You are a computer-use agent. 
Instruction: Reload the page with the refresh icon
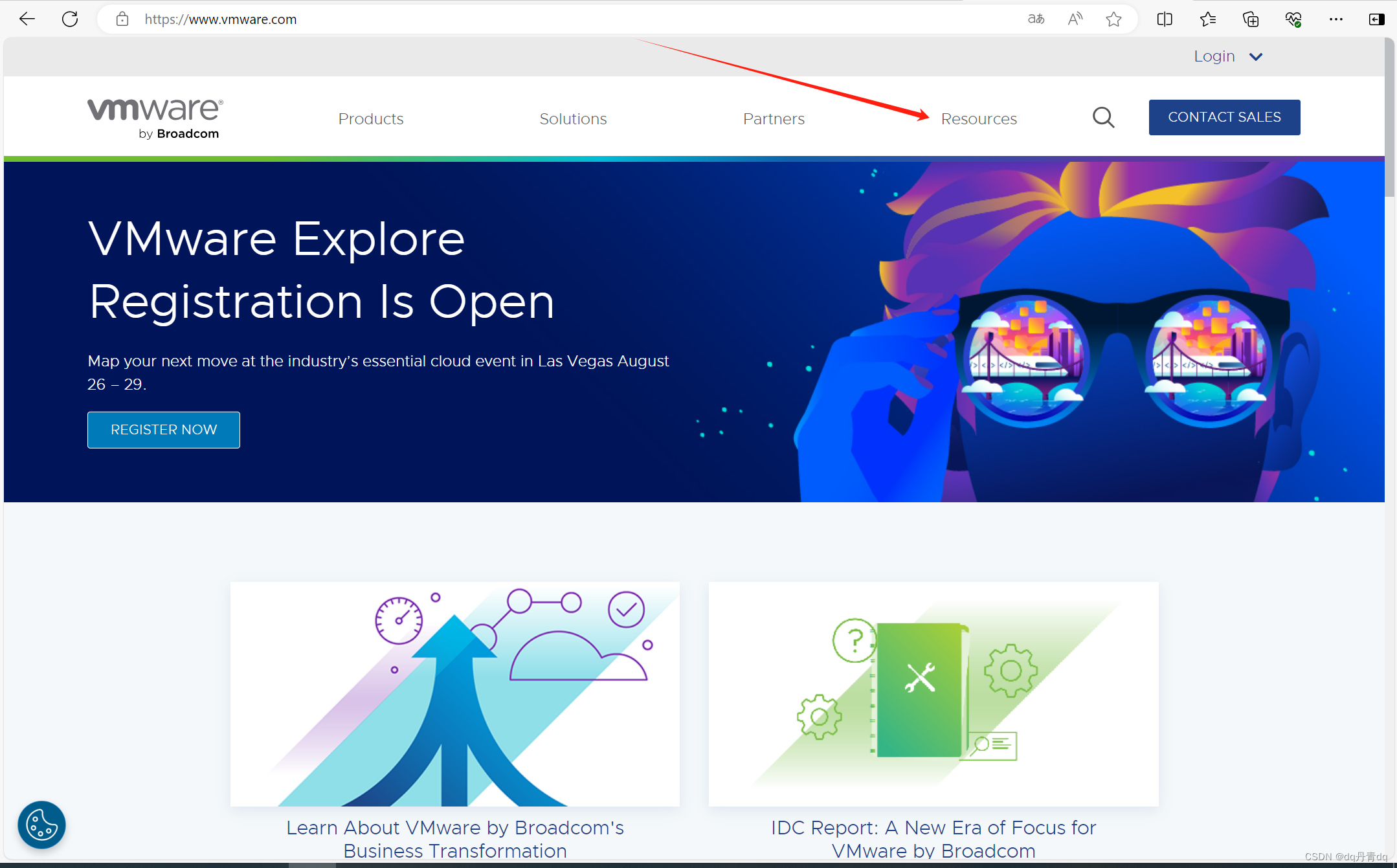(x=70, y=19)
